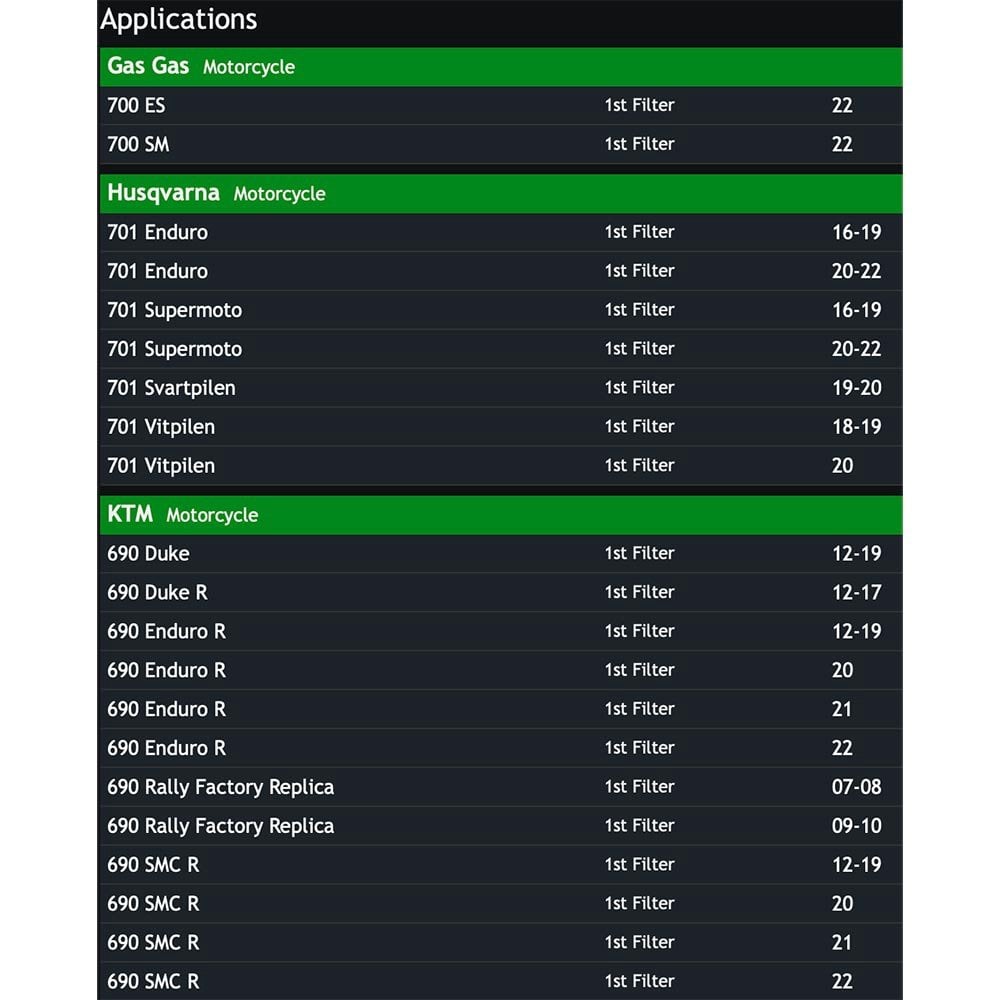
Task: Click 690 SMC R 12-19 row
Action: pyautogui.click(x=501, y=865)
